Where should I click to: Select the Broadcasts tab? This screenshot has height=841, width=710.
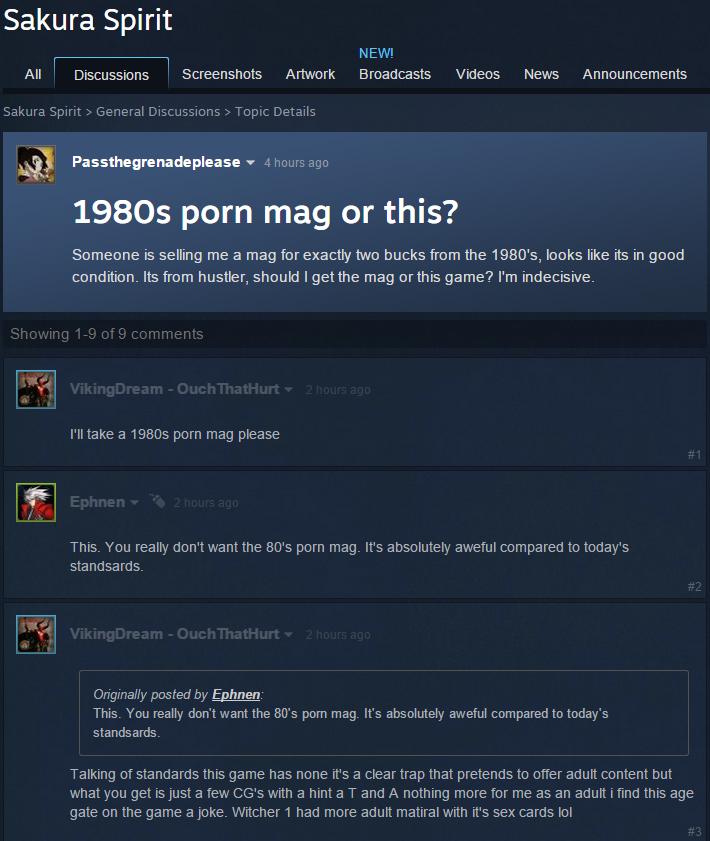click(x=395, y=74)
